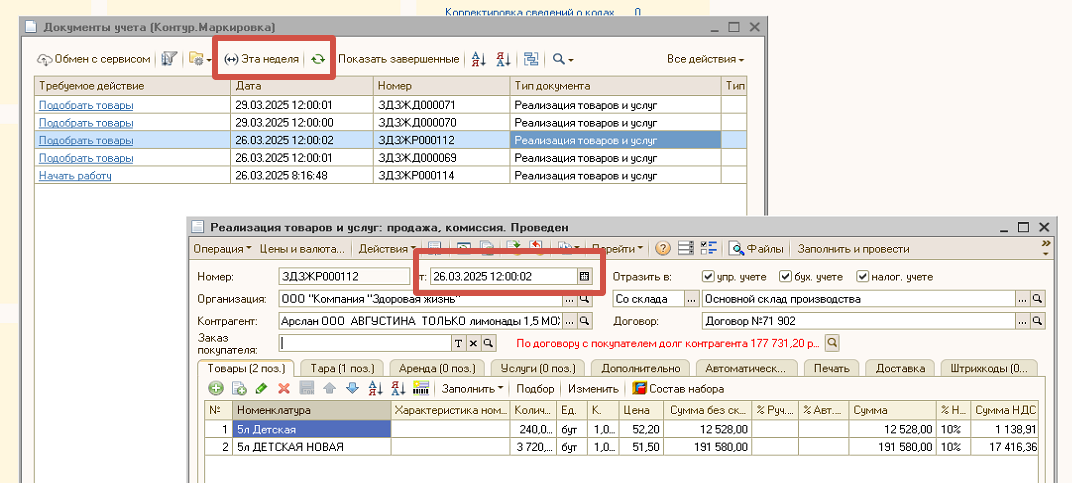Viewport: 1072px width, 483px height.
Task: Click the green add row icon in Товары
Action: (216, 389)
